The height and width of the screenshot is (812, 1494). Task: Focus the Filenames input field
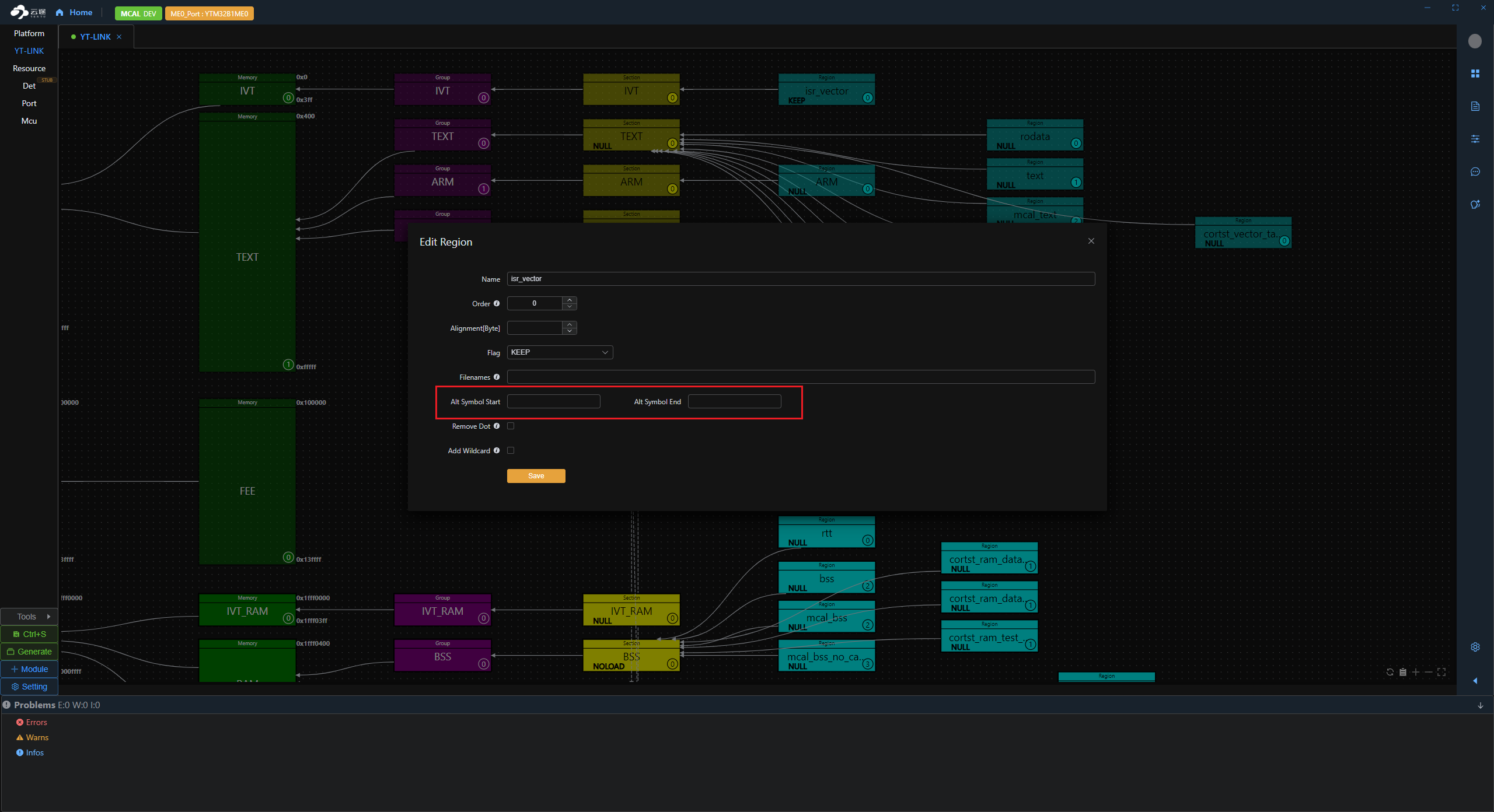(801, 377)
